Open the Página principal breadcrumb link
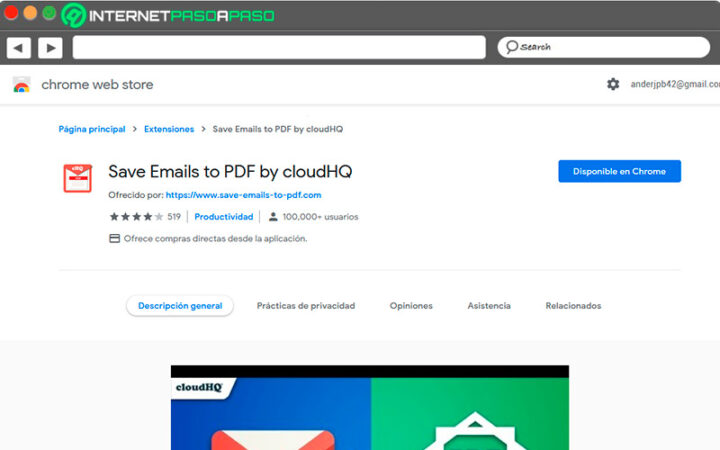720x450 pixels. [92, 129]
